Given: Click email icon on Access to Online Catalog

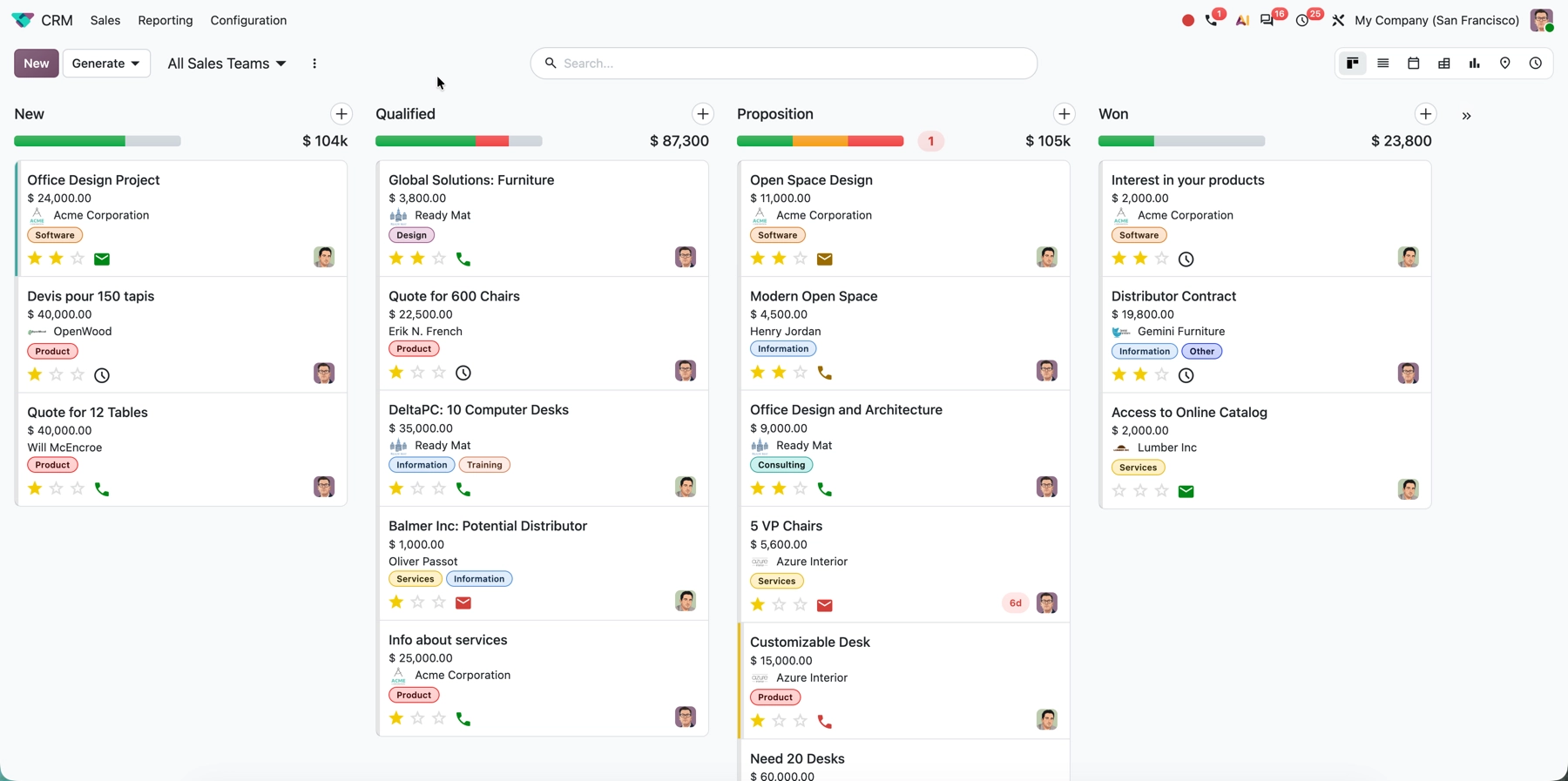Looking at the screenshot, I should [x=1186, y=492].
